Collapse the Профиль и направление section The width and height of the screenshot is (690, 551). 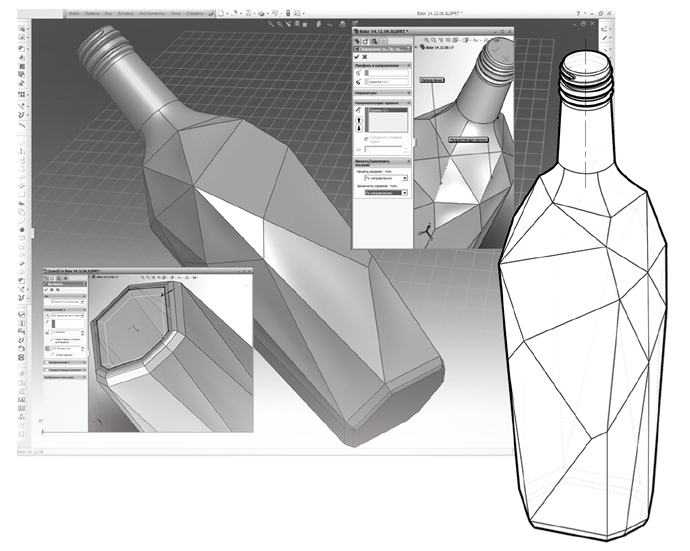pyautogui.click(x=409, y=66)
